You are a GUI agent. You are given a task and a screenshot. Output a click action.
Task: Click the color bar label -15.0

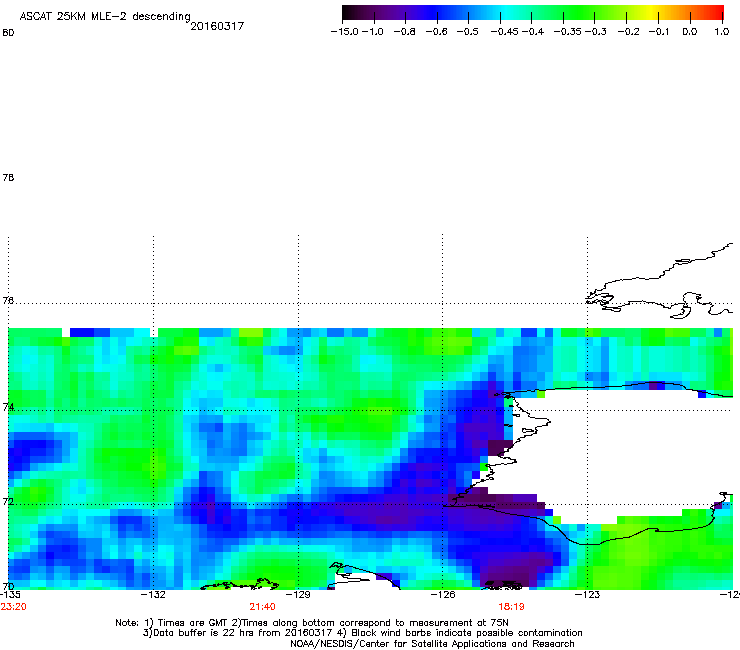[x=345, y=32]
